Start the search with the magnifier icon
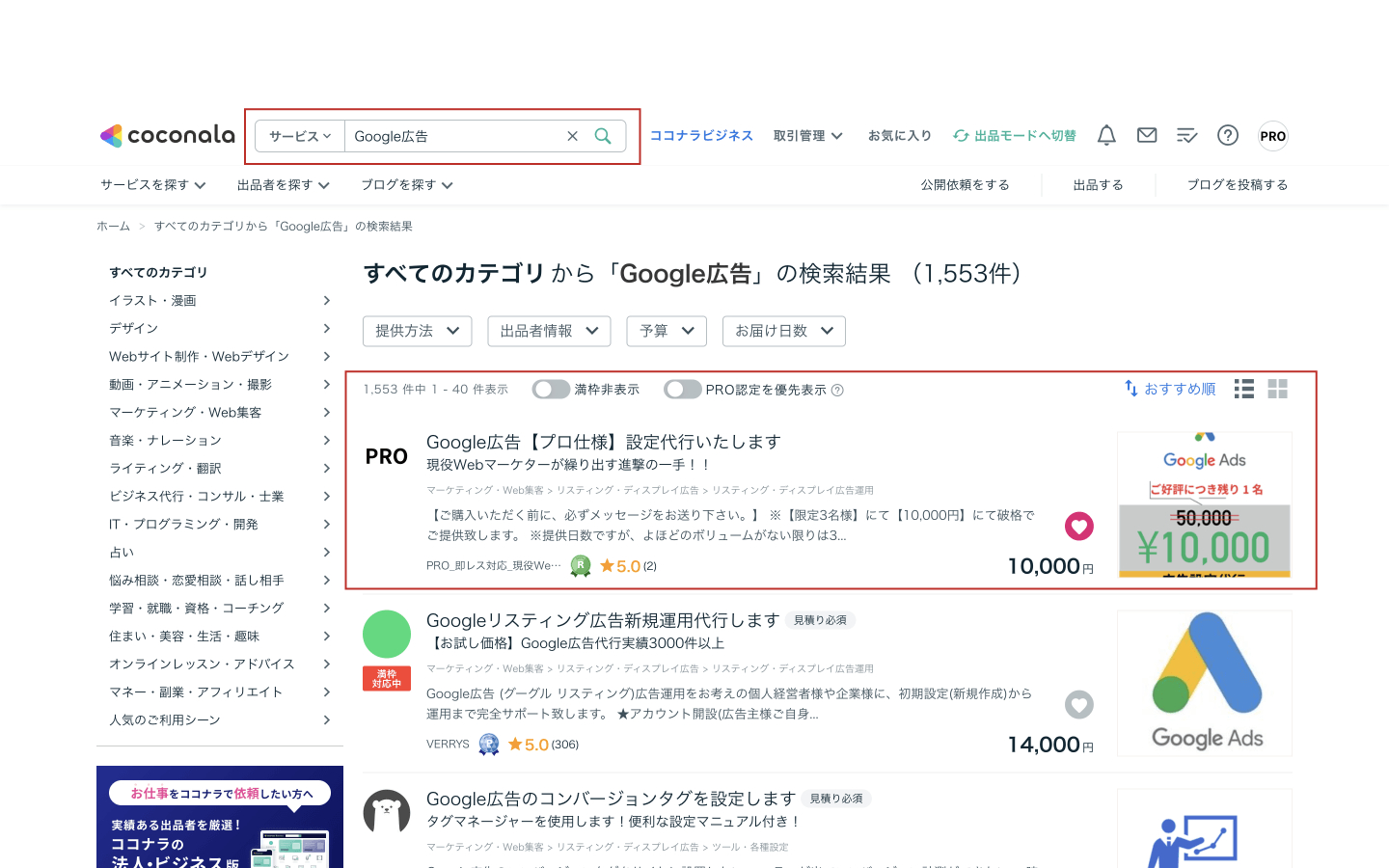 [x=603, y=135]
